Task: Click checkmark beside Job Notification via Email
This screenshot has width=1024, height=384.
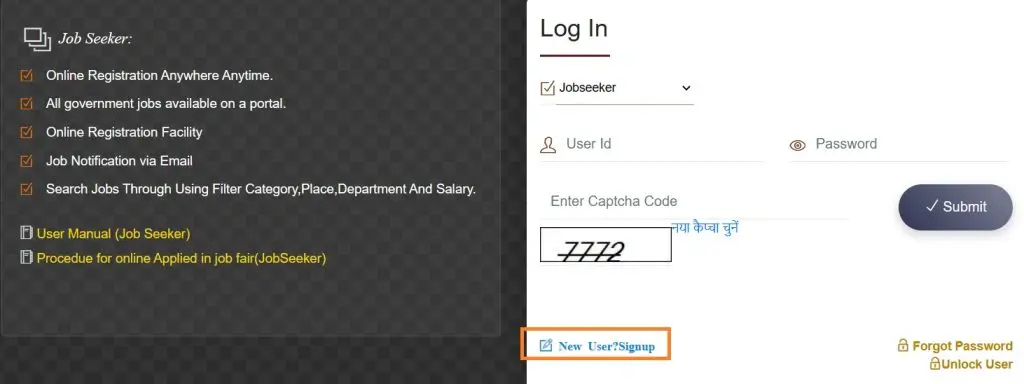Action: [27, 161]
